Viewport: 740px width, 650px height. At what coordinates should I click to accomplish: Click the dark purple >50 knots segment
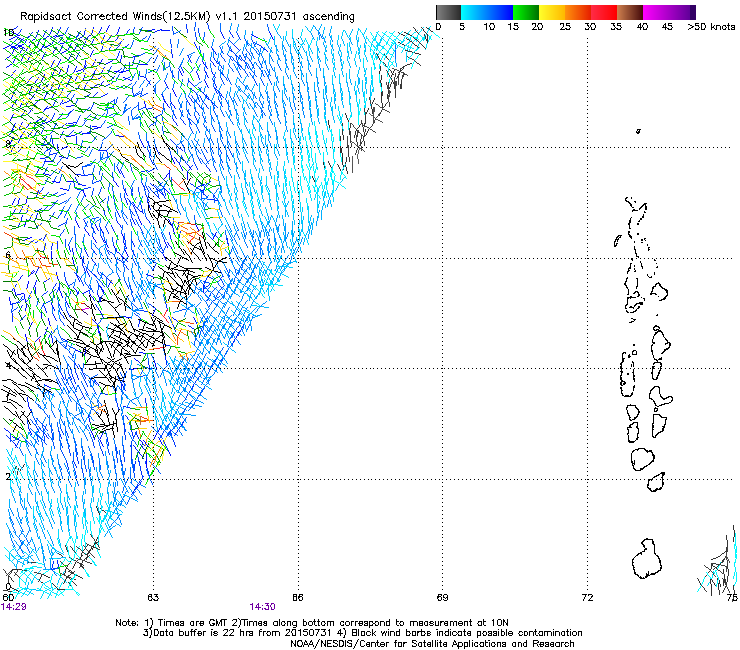coord(692,12)
